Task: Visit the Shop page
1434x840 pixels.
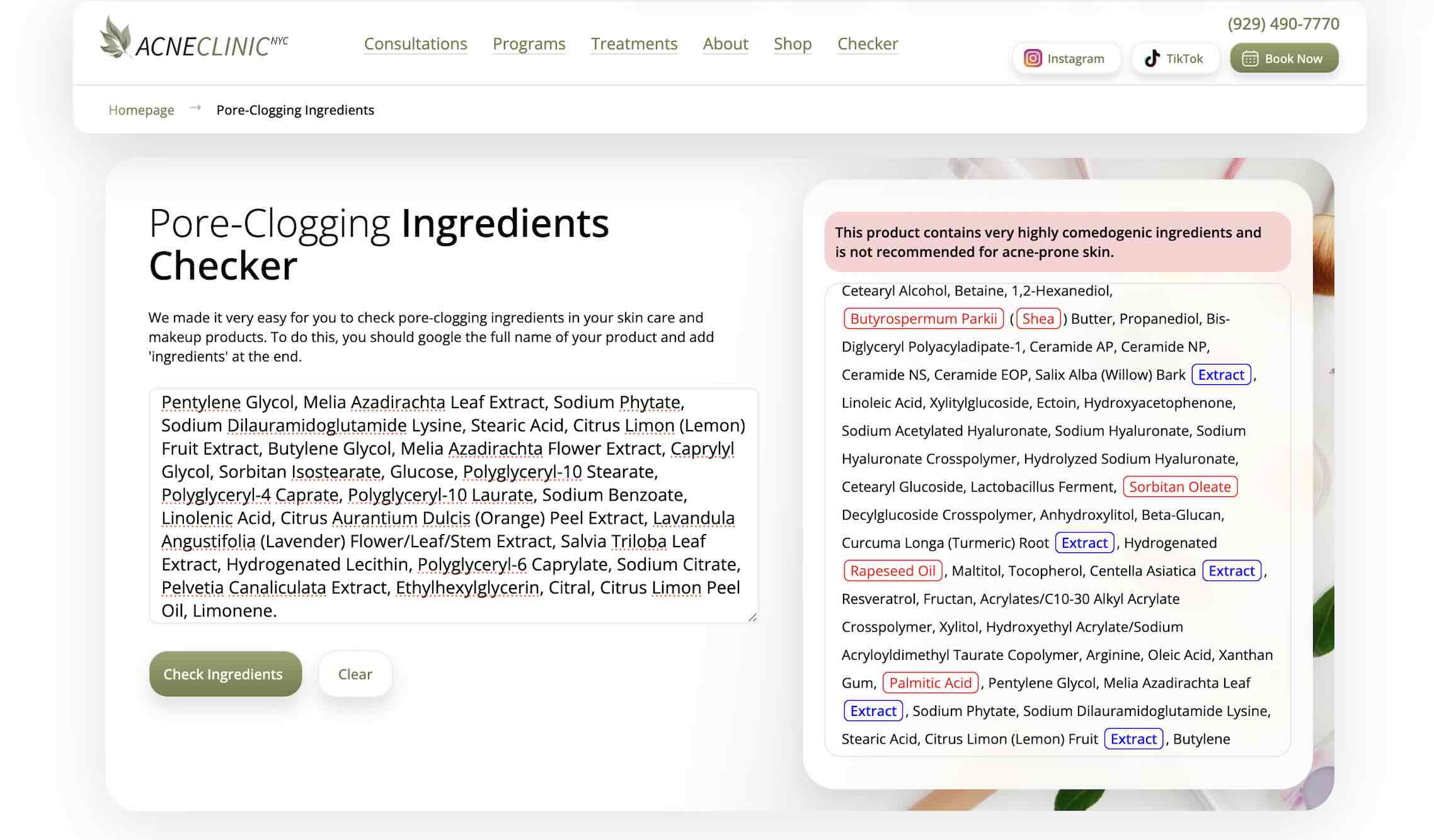Action: coord(792,43)
